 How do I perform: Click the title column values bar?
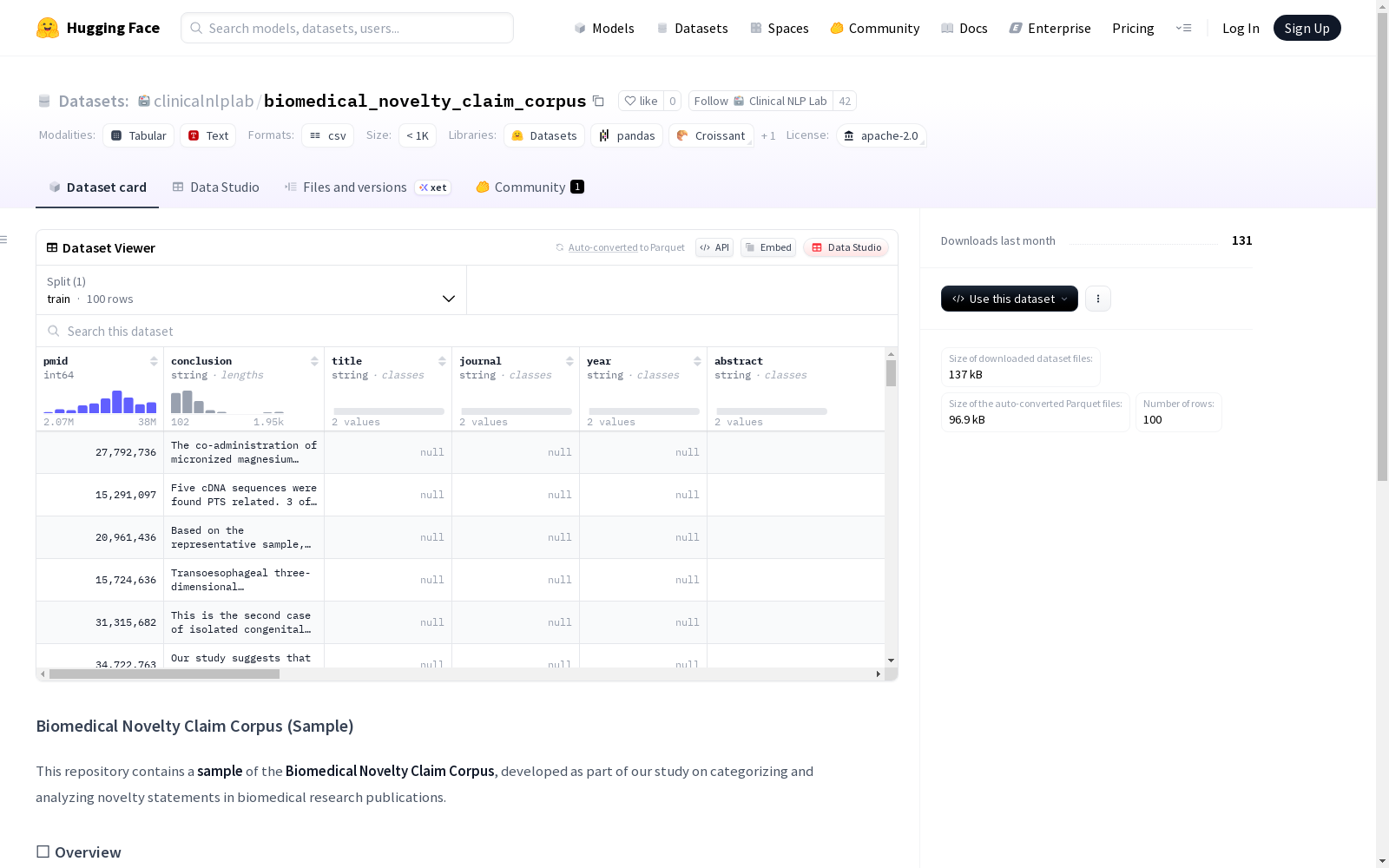[x=389, y=411]
